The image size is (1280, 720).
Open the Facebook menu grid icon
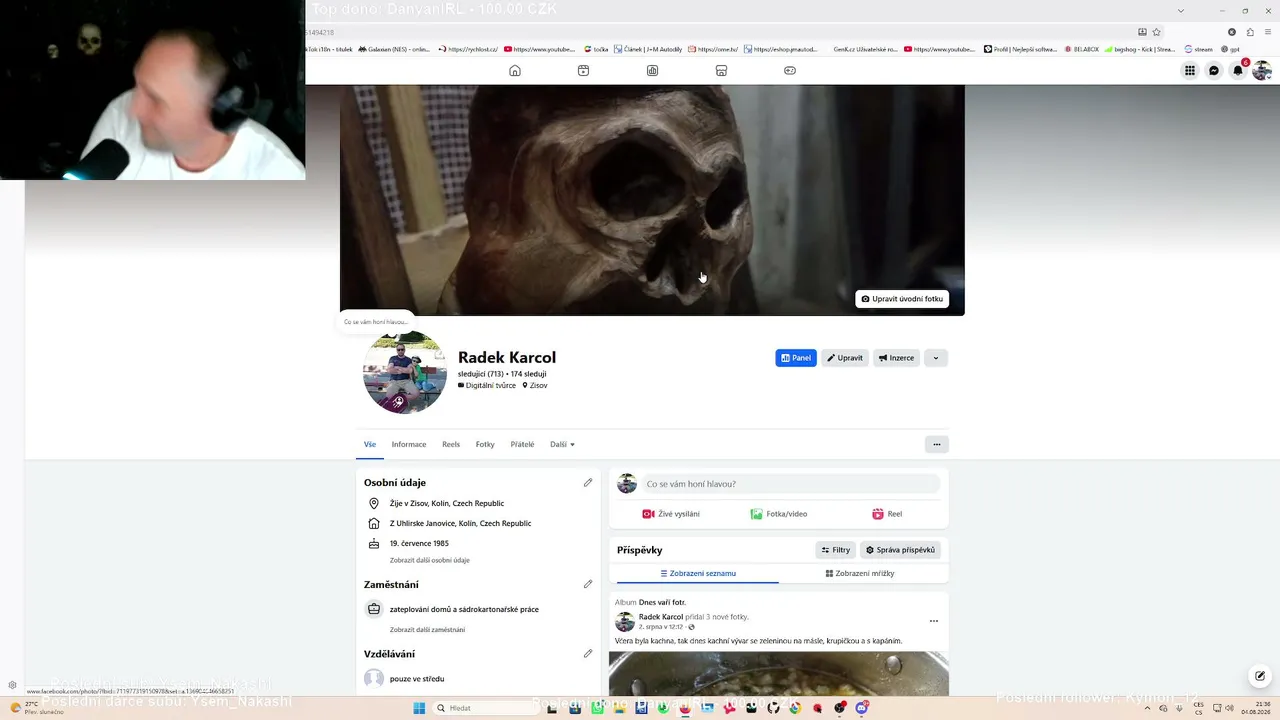[x=1190, y=71]
